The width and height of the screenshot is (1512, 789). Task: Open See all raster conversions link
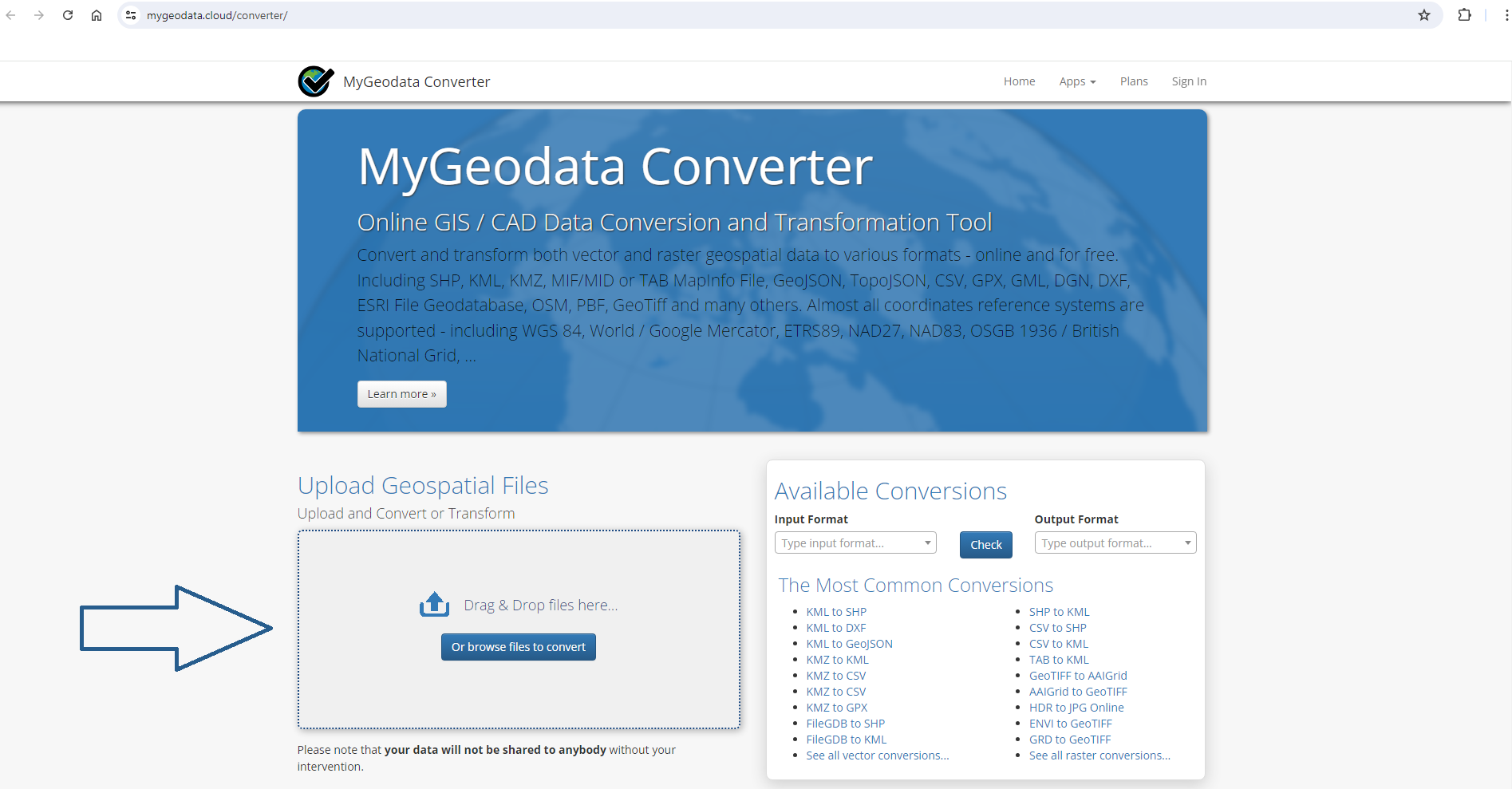point(1099,755)
